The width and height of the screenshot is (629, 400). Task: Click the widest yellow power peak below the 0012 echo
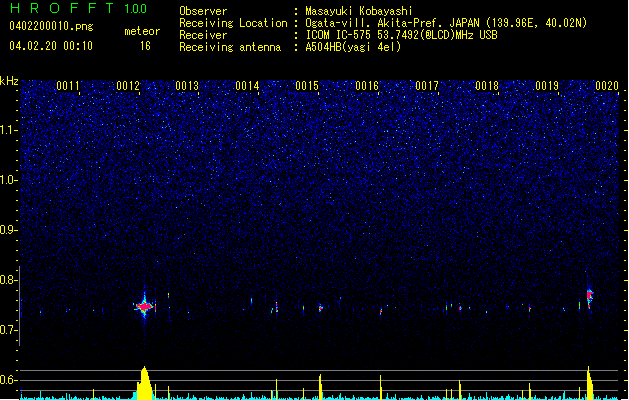[x=144, y=383]
